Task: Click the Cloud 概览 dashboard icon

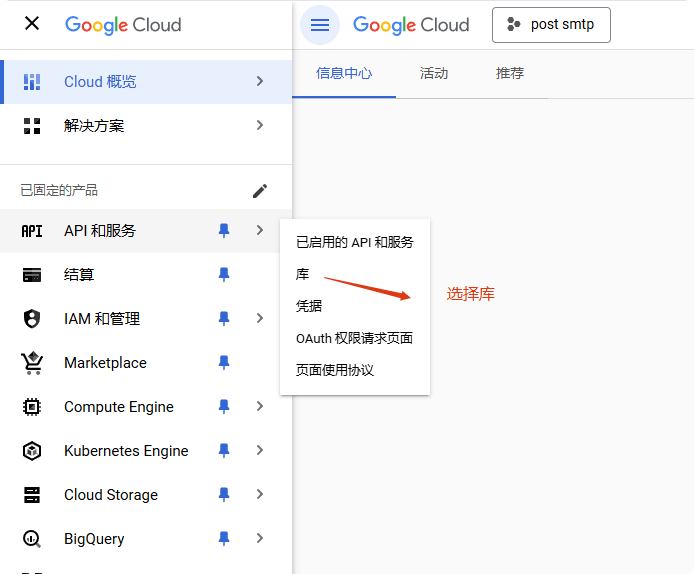Action: [x=32, y=82]
